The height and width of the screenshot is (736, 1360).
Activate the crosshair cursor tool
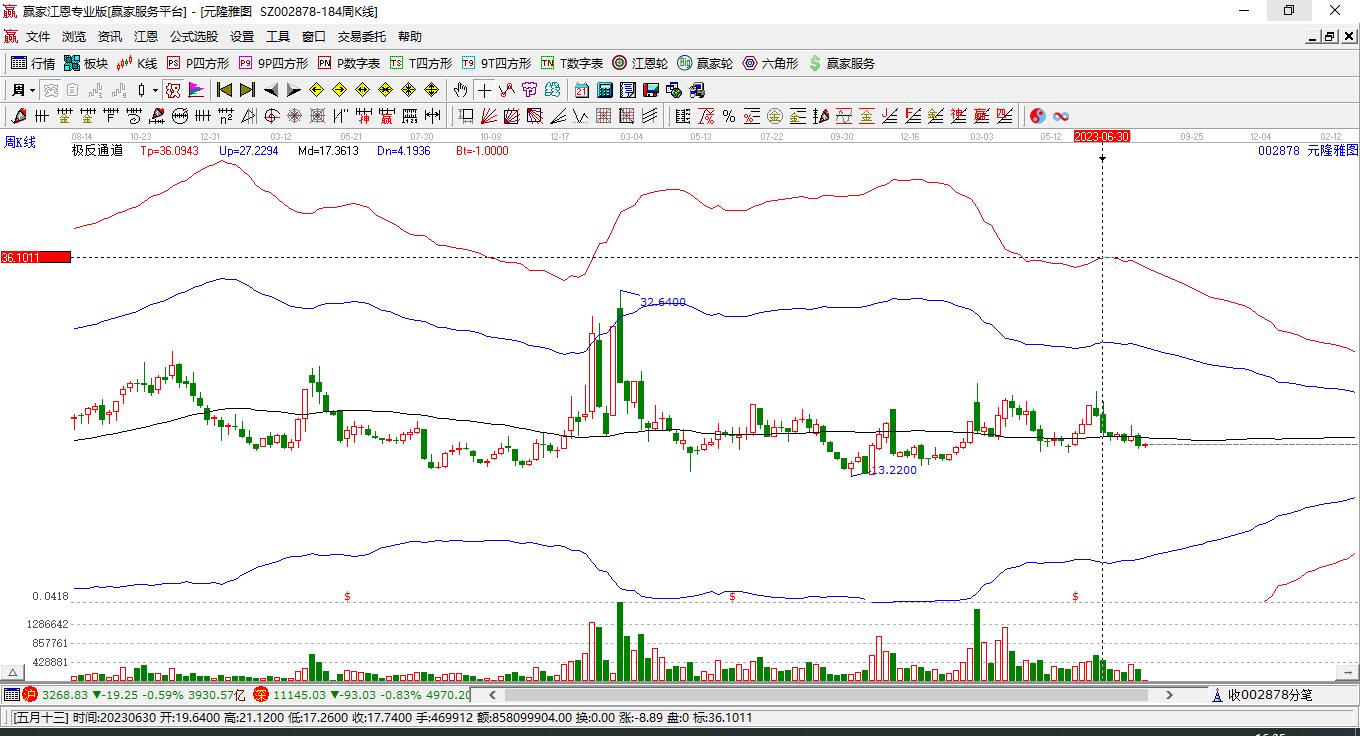(484, 90)
